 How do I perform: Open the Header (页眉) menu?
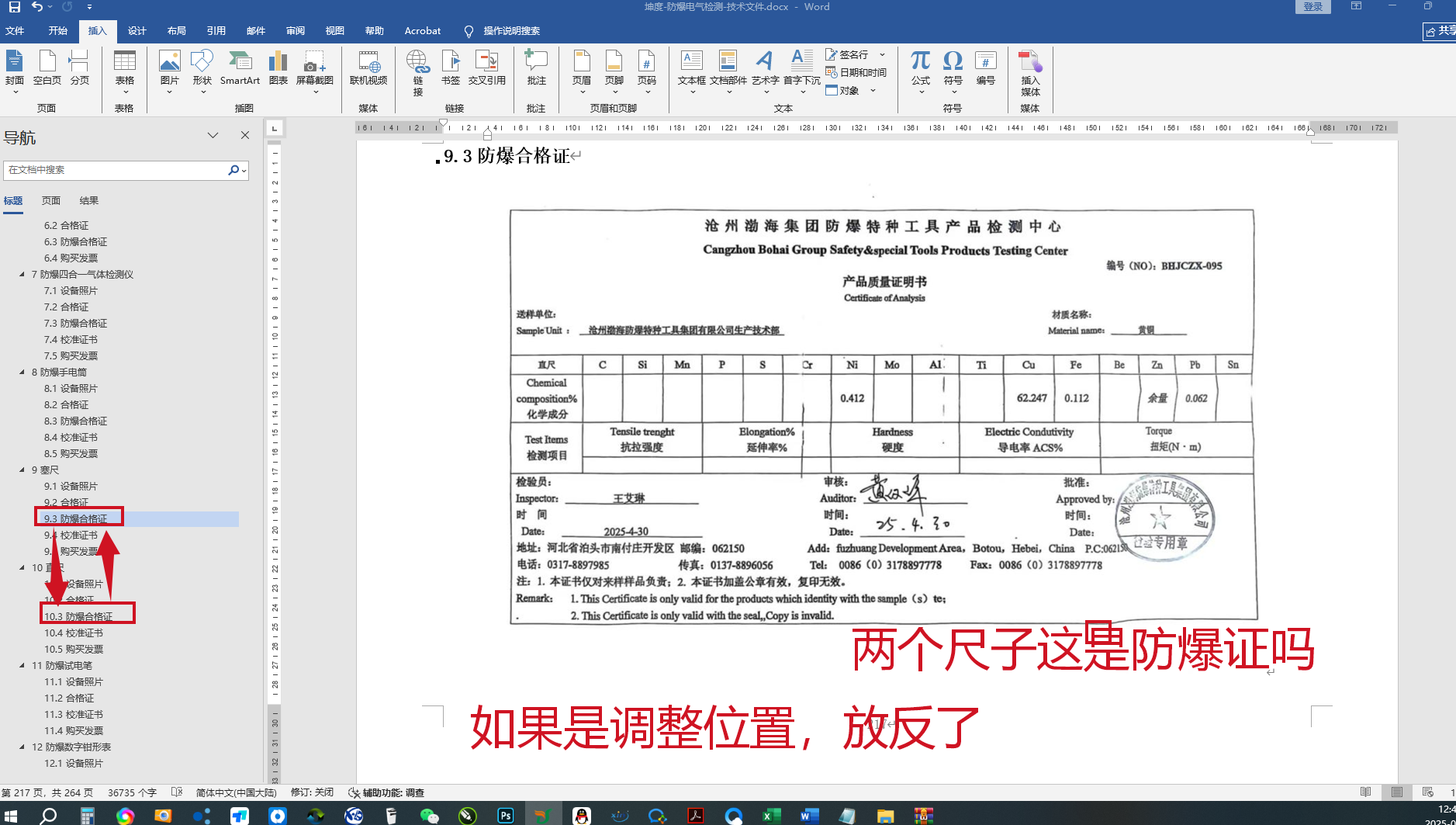(x=582, y=71)
